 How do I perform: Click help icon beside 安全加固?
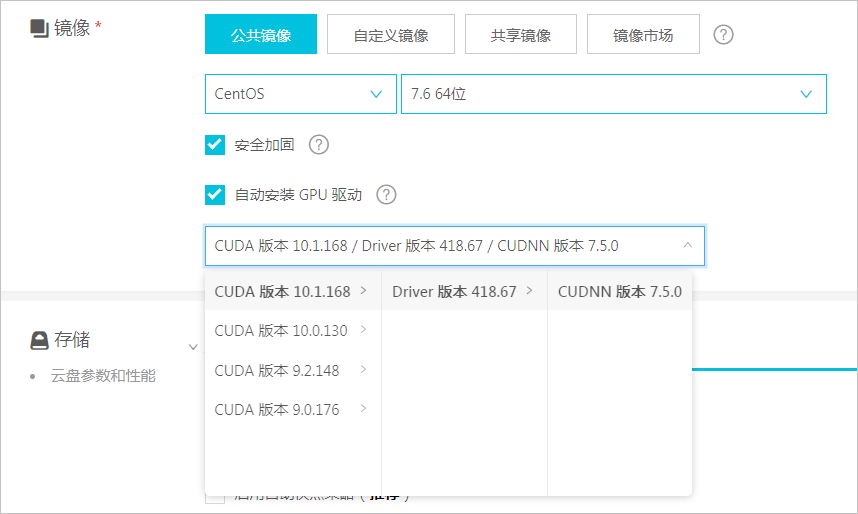[x=319, y=145]
